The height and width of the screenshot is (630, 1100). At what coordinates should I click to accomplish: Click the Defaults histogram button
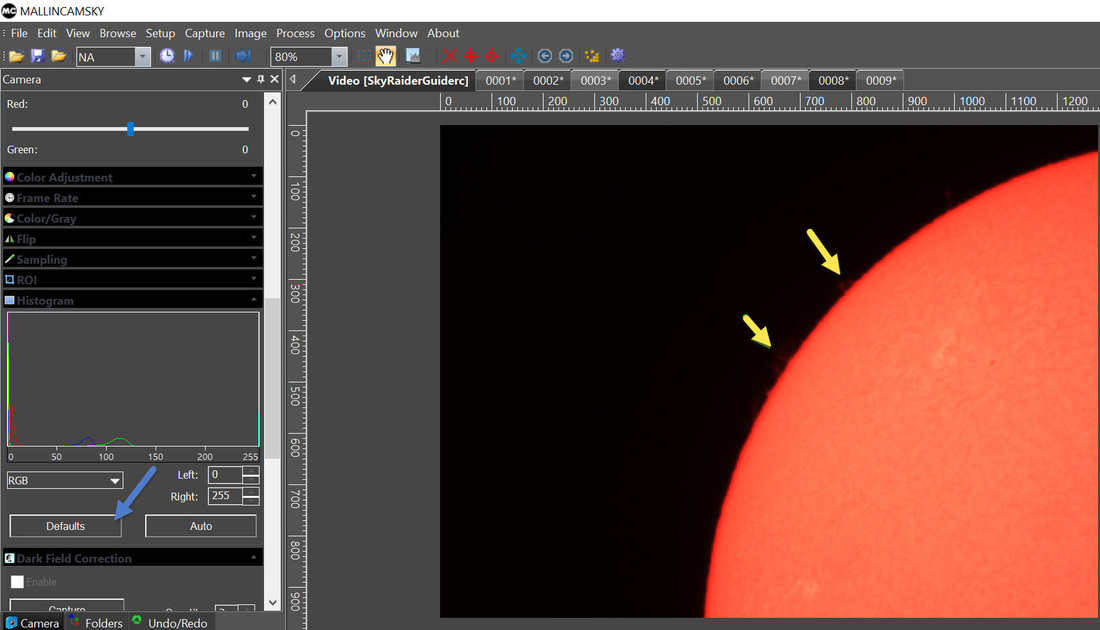(x=65, y=526)
